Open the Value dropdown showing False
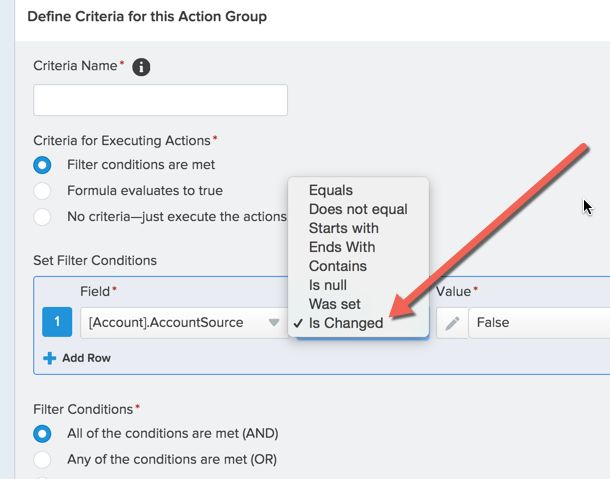The height and width of the screenshot is (479, 610). 538,323
